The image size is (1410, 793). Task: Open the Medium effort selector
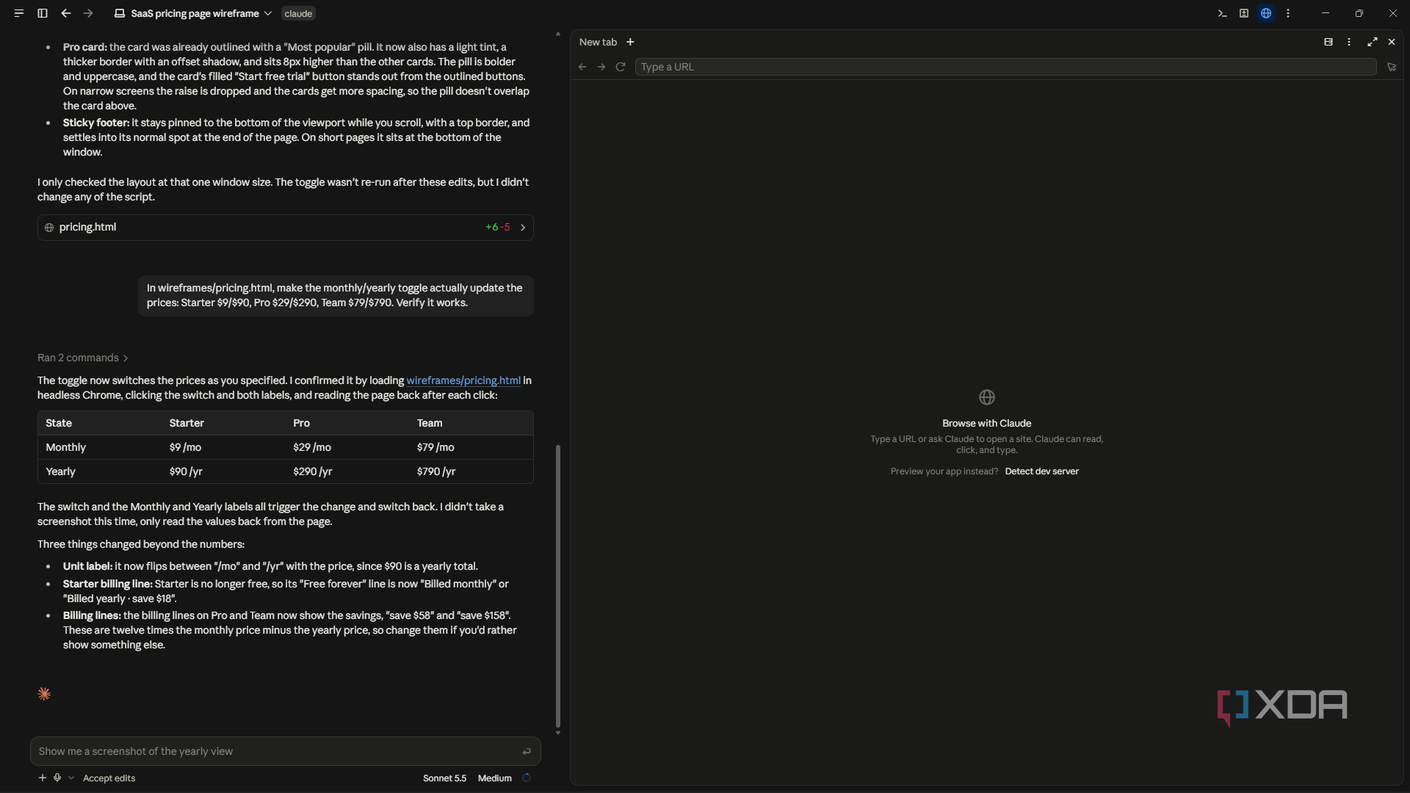(x=494, y=778)
